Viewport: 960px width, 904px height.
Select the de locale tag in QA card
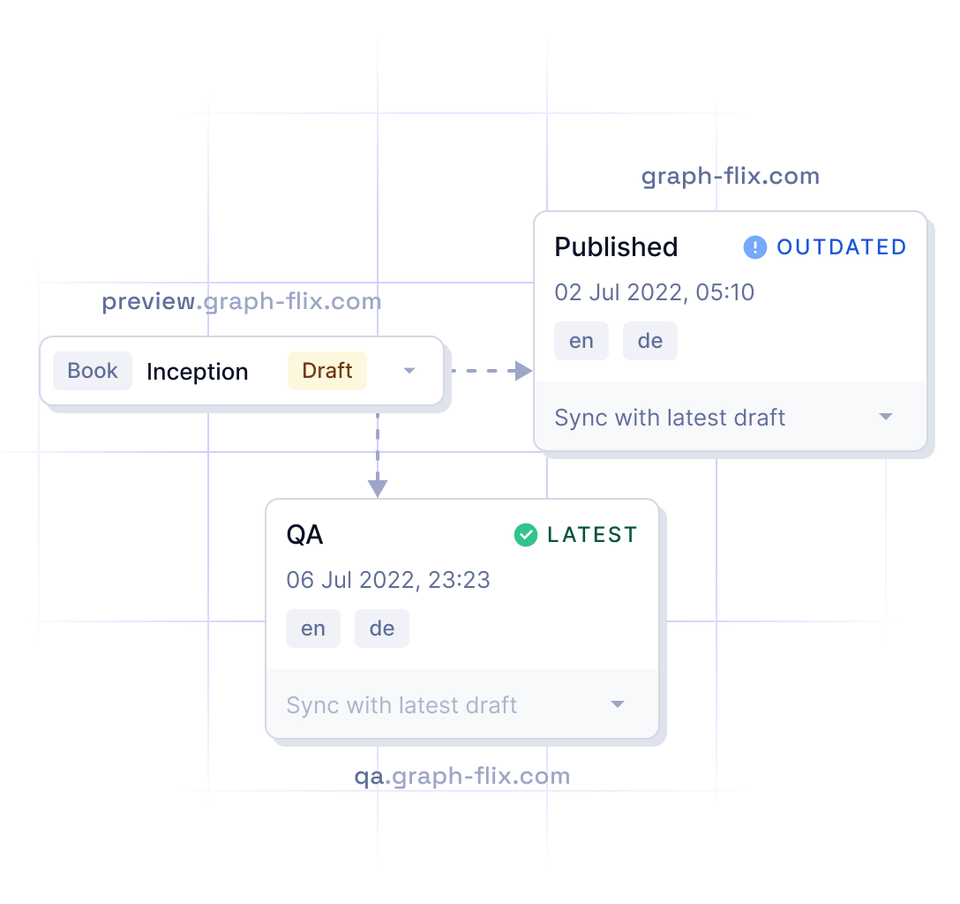pyautogui.click(x=382, y=629)
